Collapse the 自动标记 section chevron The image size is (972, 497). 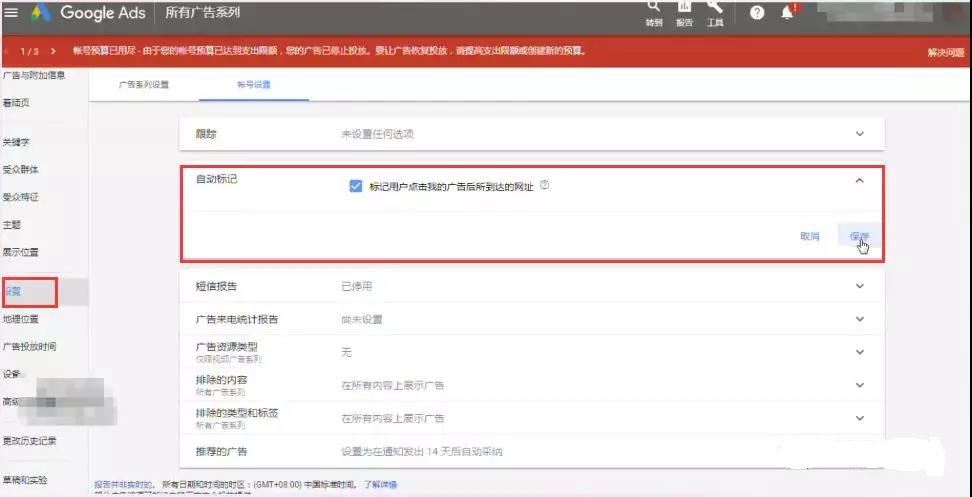point(859,181)
